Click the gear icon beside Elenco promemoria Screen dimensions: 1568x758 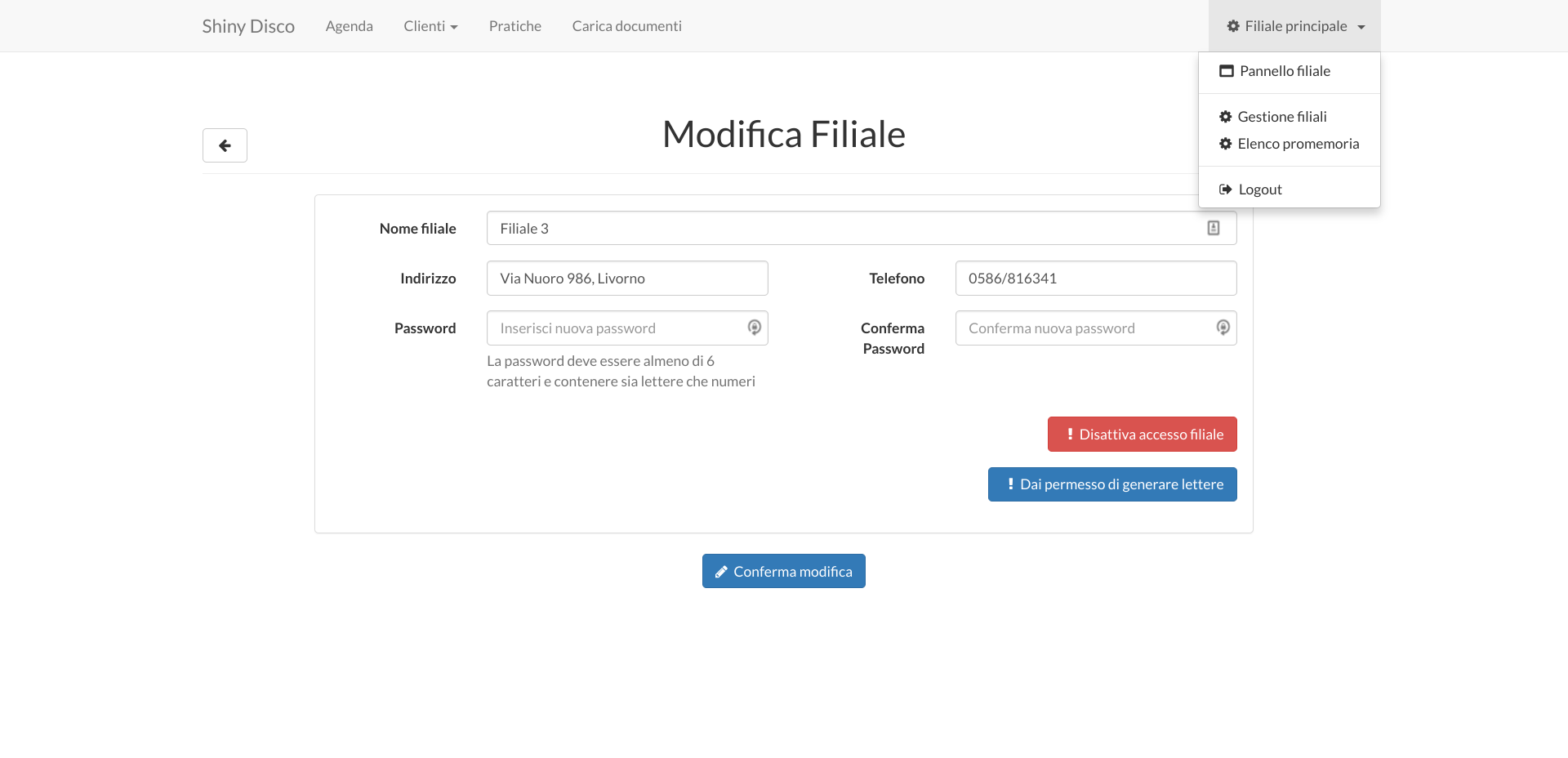(x=1225, y=144)
